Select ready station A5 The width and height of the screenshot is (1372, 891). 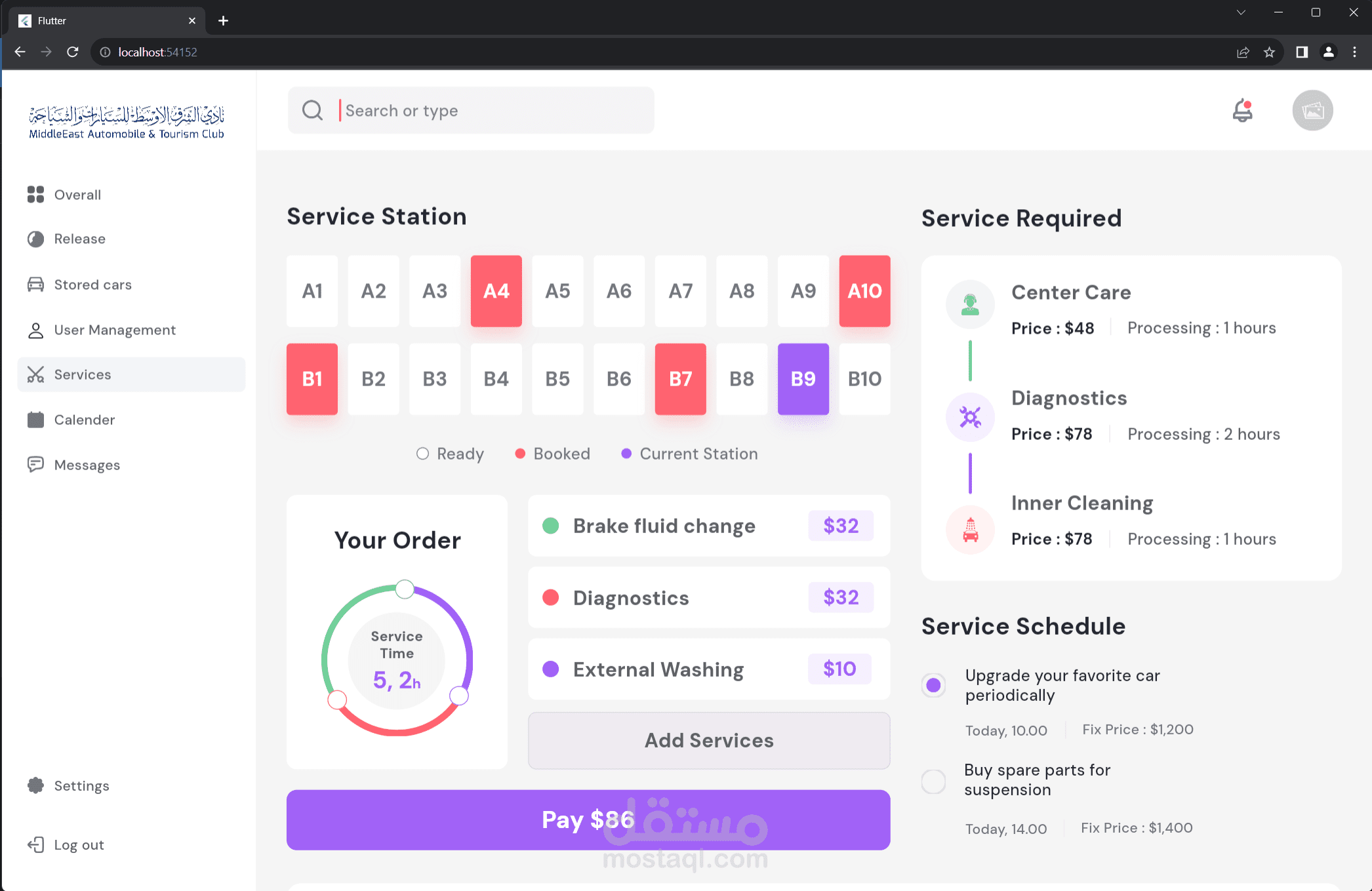557,291
